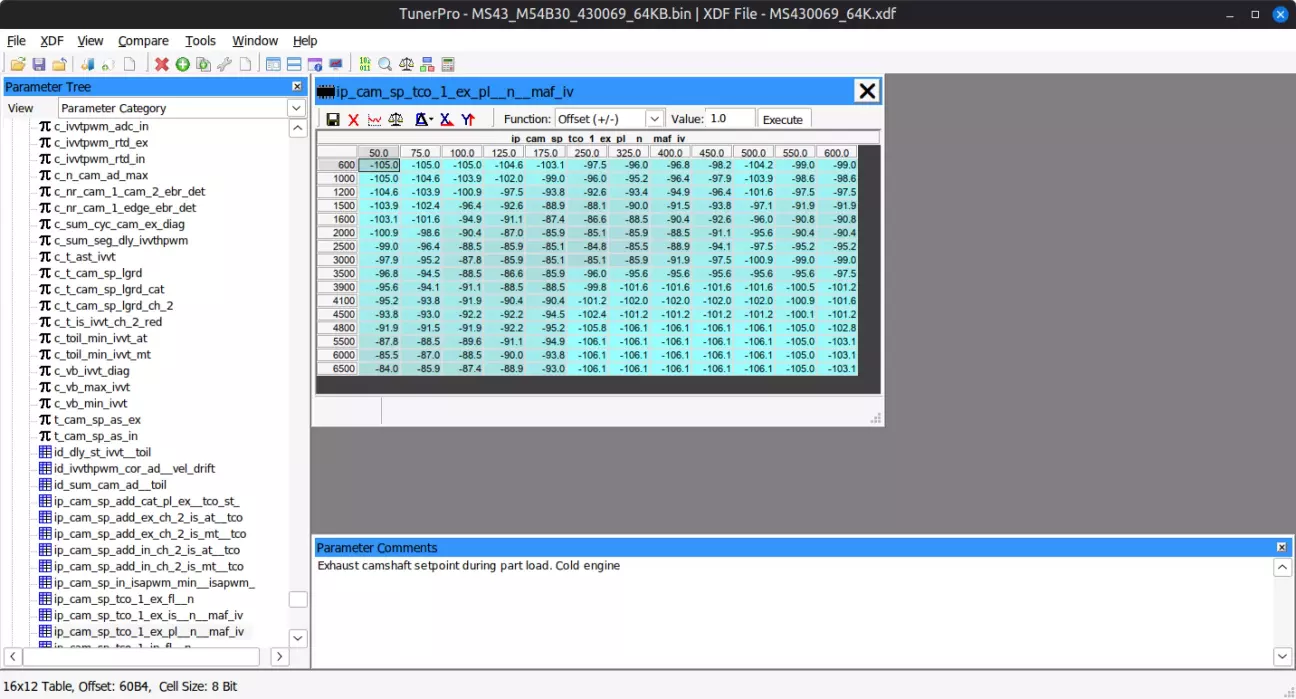Screen dimensions: 1296x699
Task: Click the red X delete icon in main toolbar
Action: 162,65
